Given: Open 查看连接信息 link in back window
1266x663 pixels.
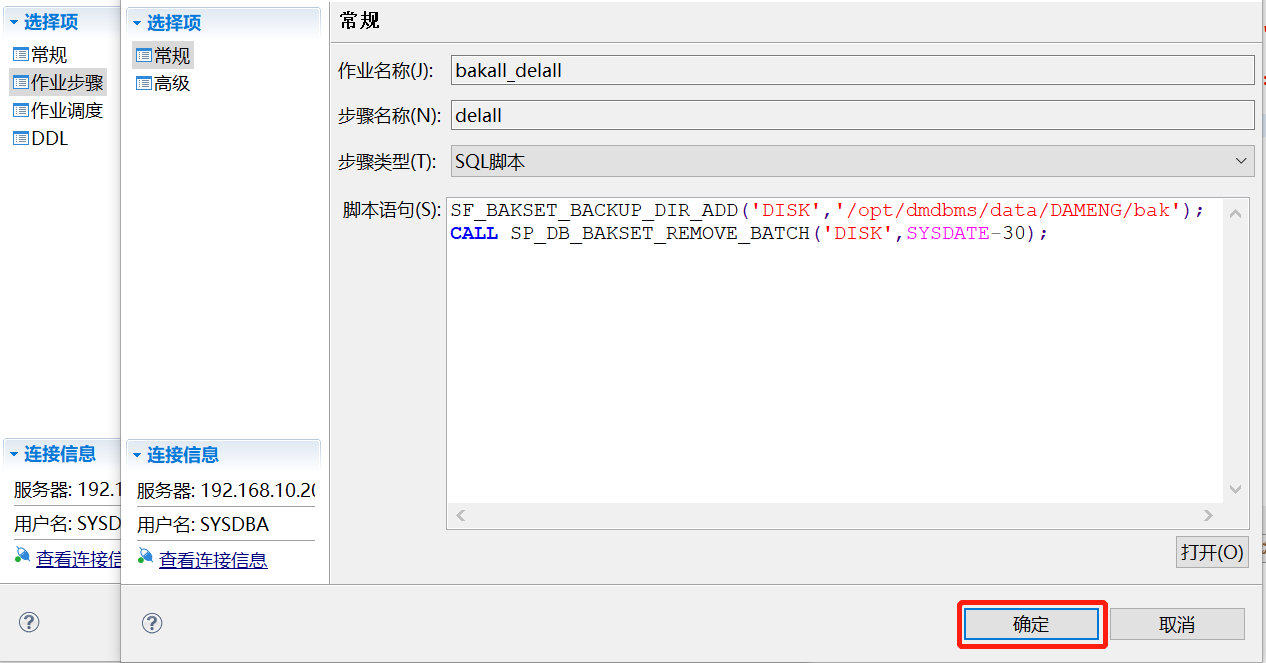Looking at the screenshot, I should (x=78, y=559).
